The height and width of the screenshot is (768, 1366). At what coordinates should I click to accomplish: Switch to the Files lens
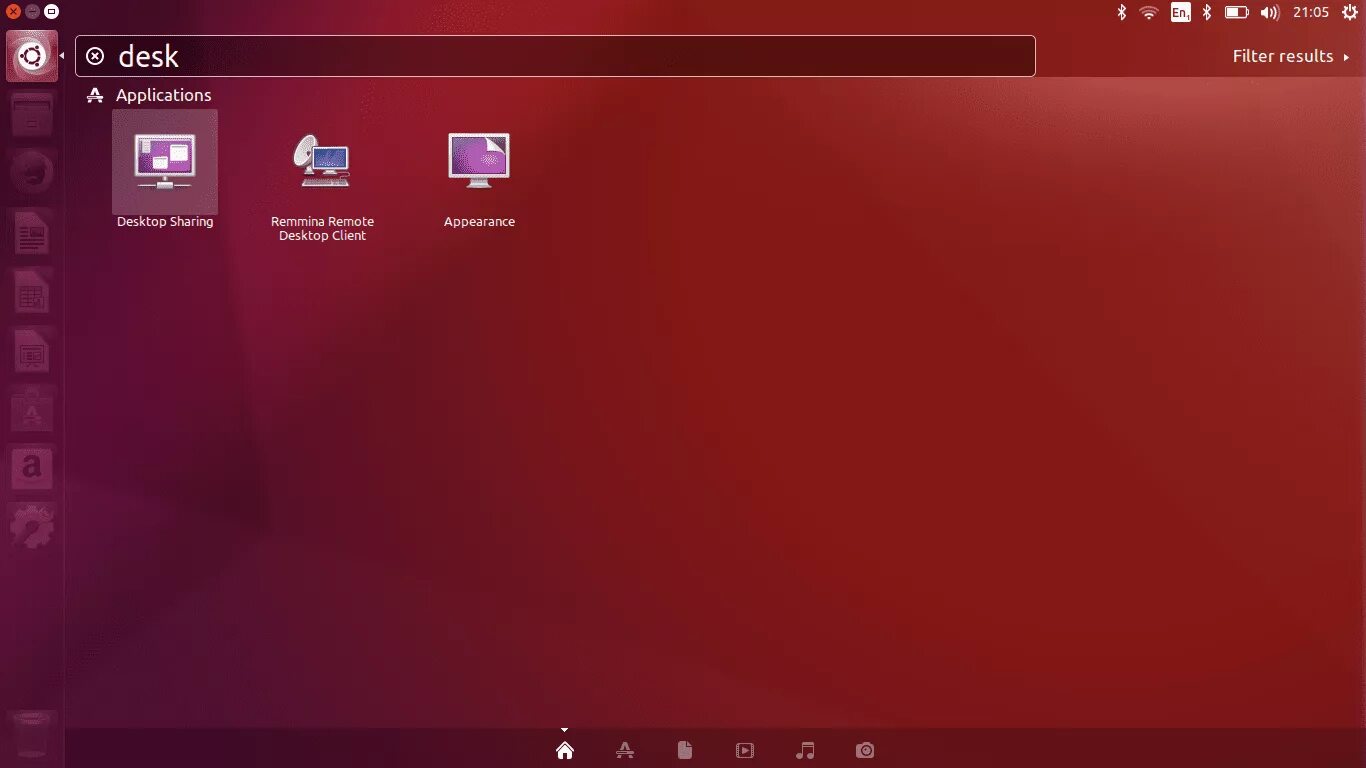point(685,750)
